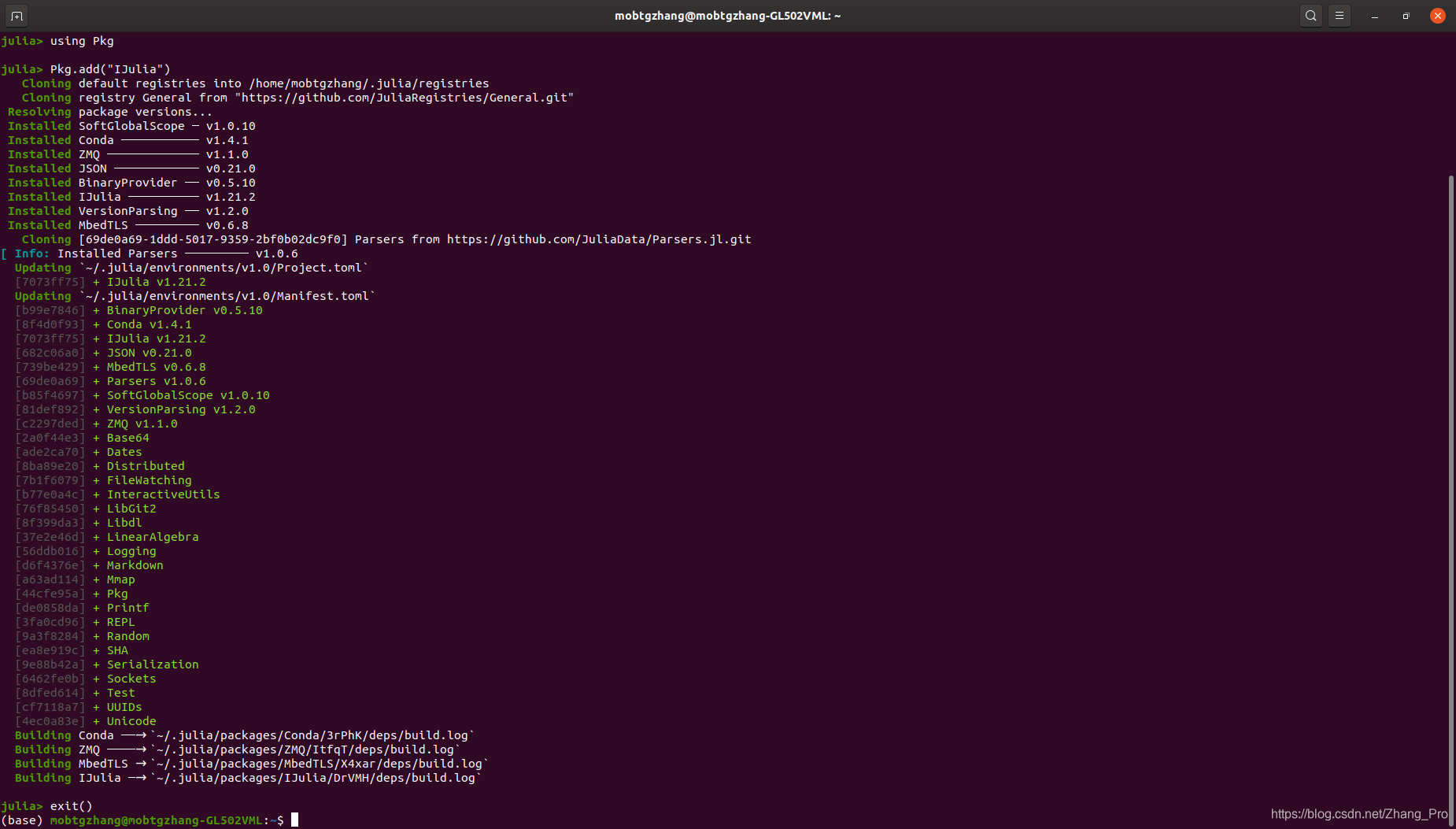
Task: Click the '+ Serialization' entry
Action: coord(146,664)
